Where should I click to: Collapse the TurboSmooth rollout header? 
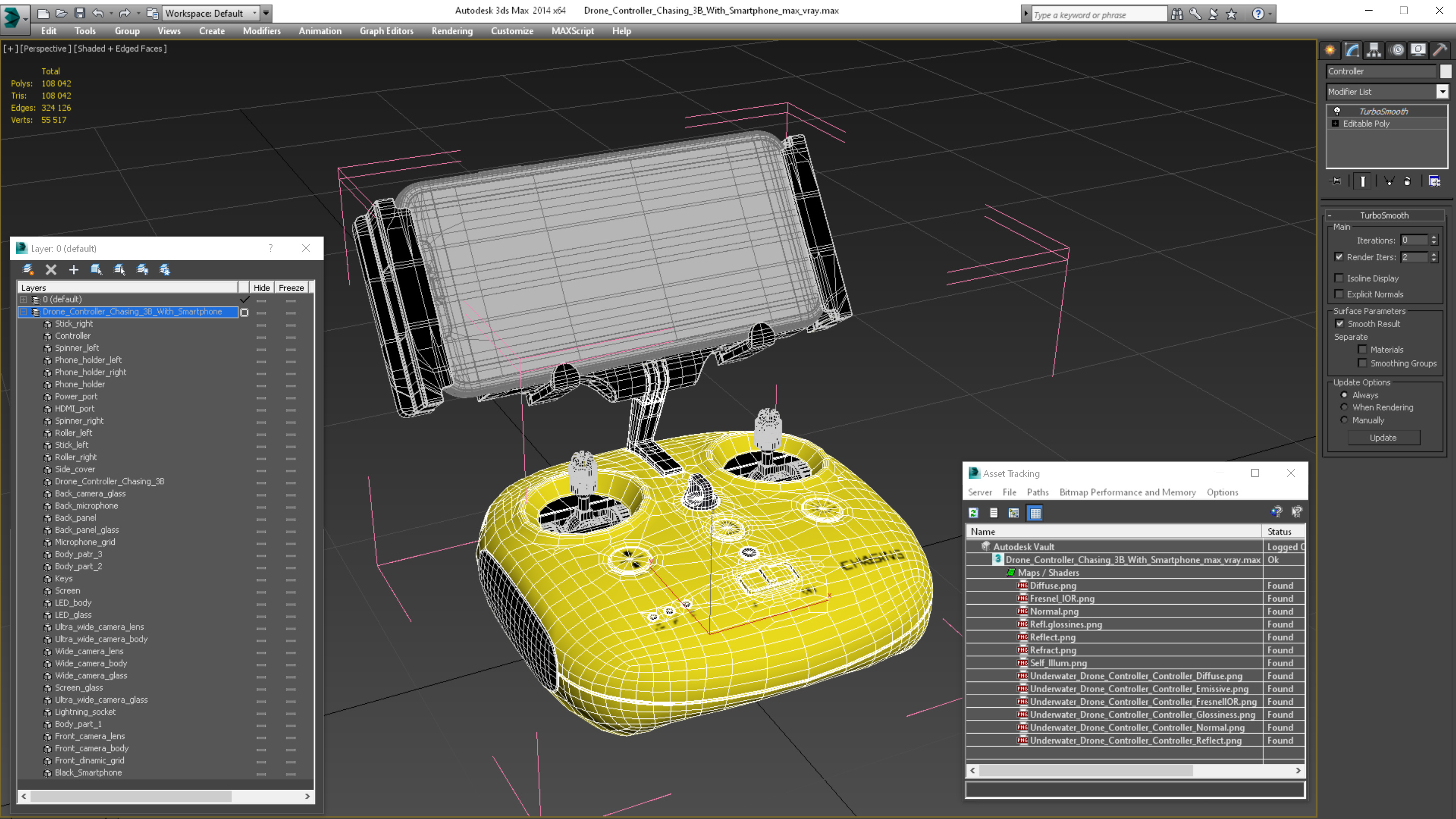pos(1384,215)
